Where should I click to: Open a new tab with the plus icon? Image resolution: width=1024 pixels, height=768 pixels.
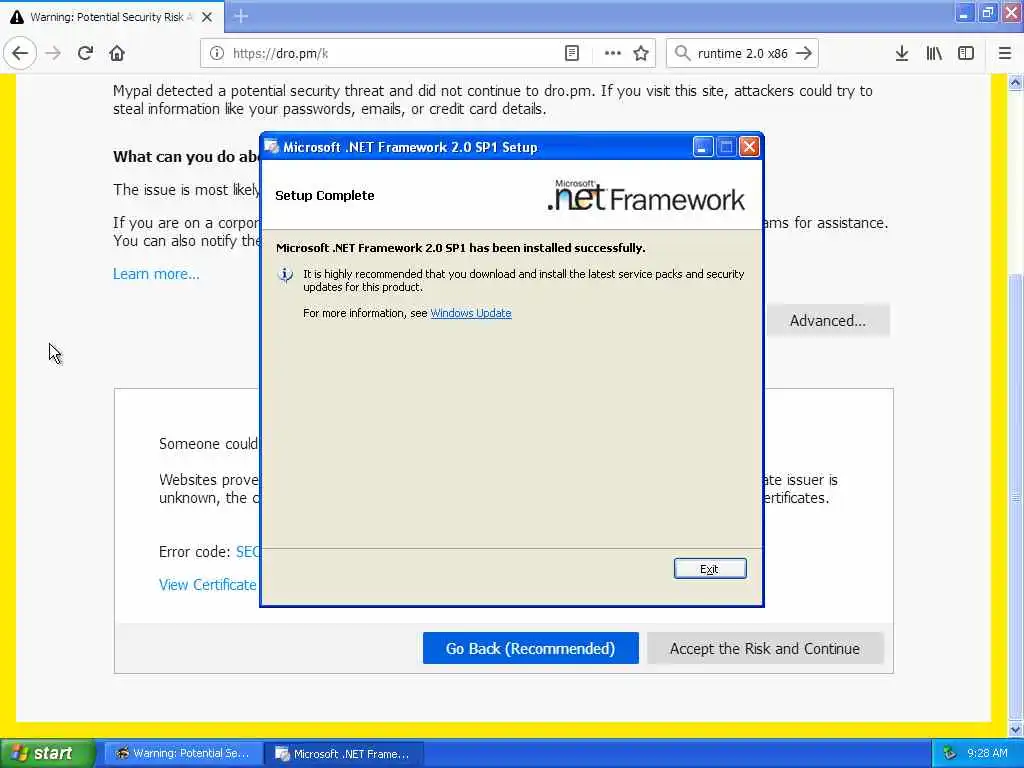[241, 16]
